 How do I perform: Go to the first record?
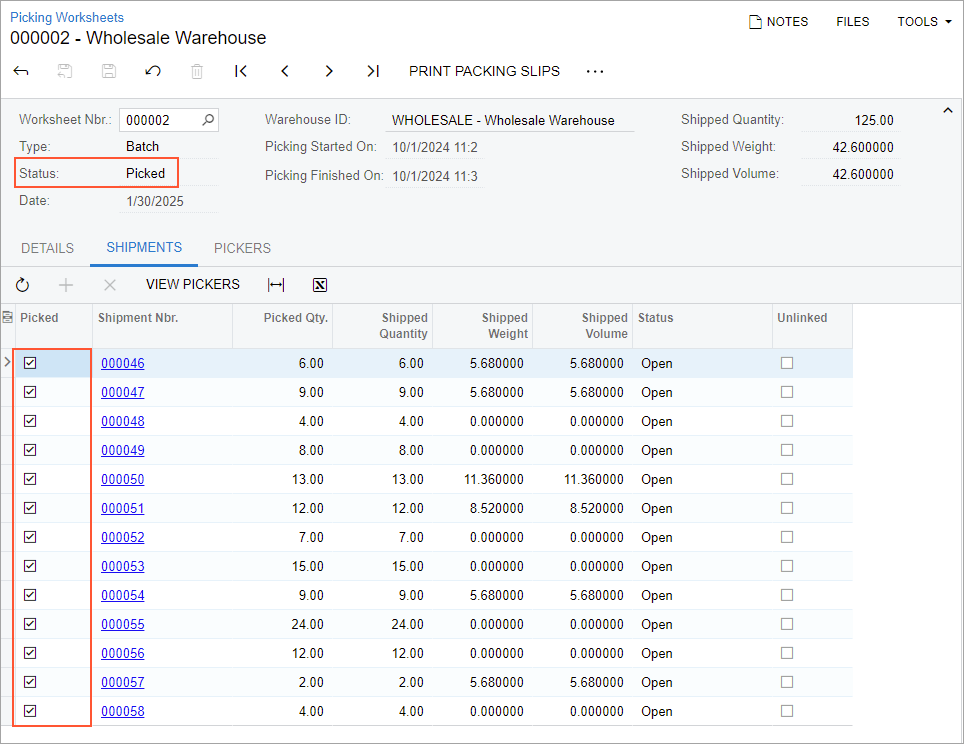pyautogui.click(x=241, y=71)
